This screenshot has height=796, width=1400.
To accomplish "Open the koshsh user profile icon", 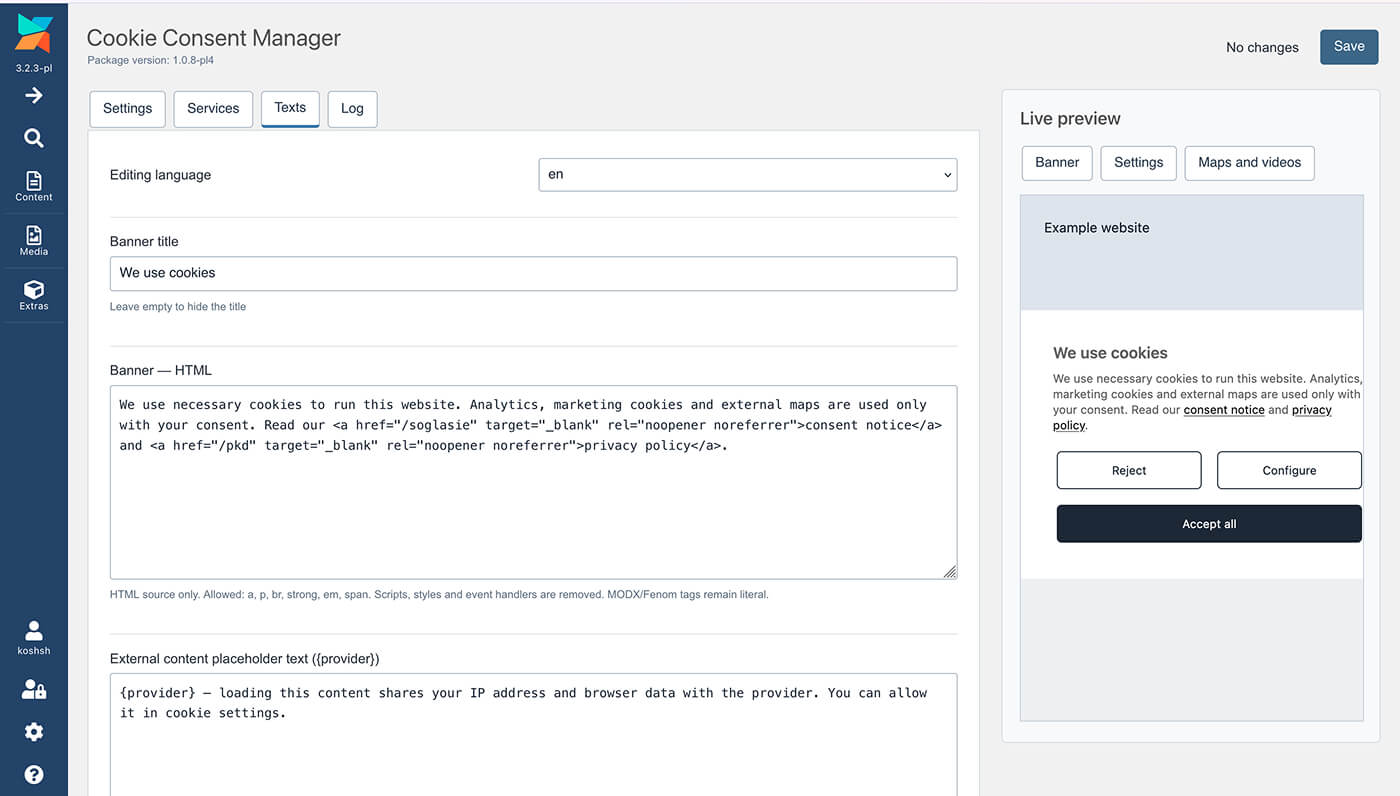I will pos(34,637).
